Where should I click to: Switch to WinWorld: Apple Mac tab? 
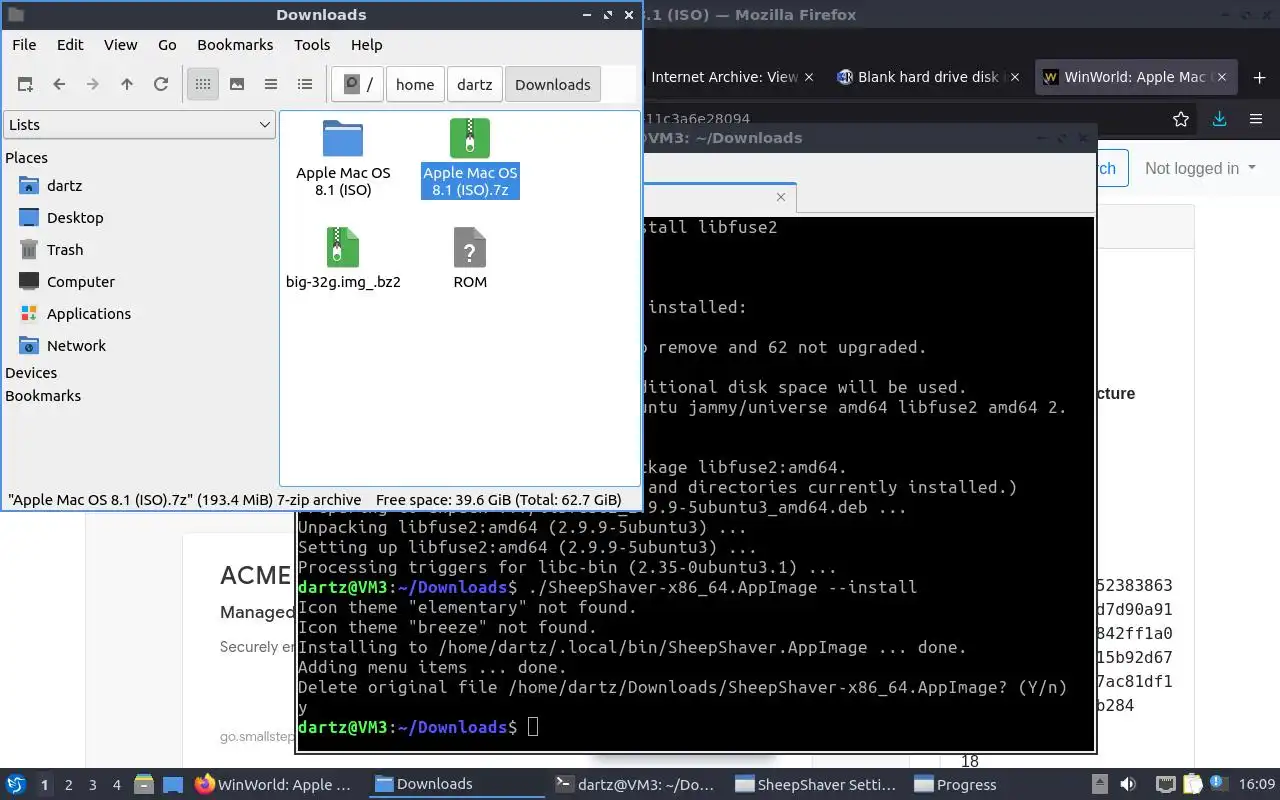[1135, 77]
